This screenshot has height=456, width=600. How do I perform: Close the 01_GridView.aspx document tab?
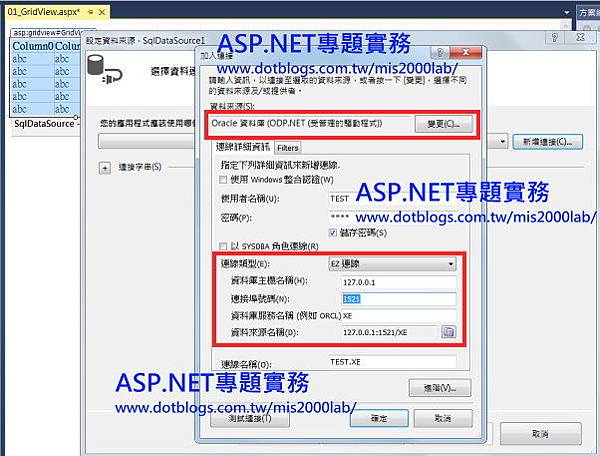point(102,12)
